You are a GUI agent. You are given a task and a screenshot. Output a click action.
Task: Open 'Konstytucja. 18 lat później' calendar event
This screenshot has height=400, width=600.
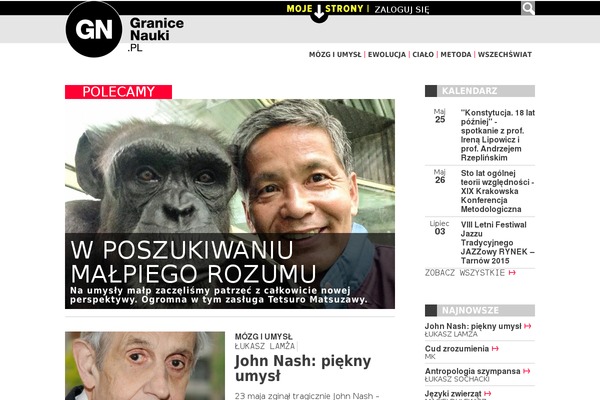[497, 135]
